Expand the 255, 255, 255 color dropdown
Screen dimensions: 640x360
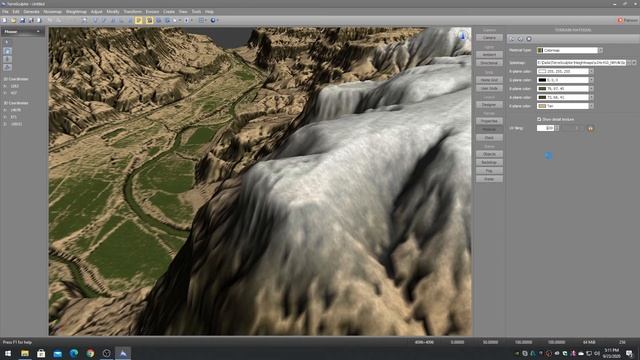coord(591,71)
